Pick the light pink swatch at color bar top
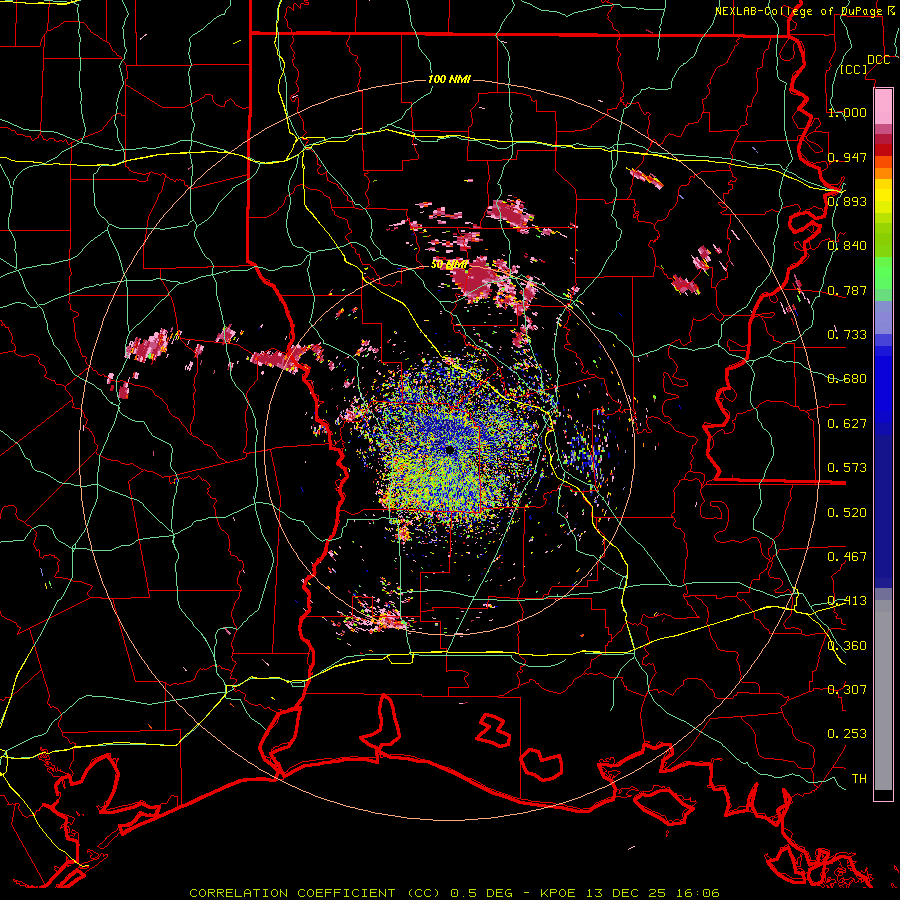Viewport: 900px width, 900px height. tap(883, 106)
